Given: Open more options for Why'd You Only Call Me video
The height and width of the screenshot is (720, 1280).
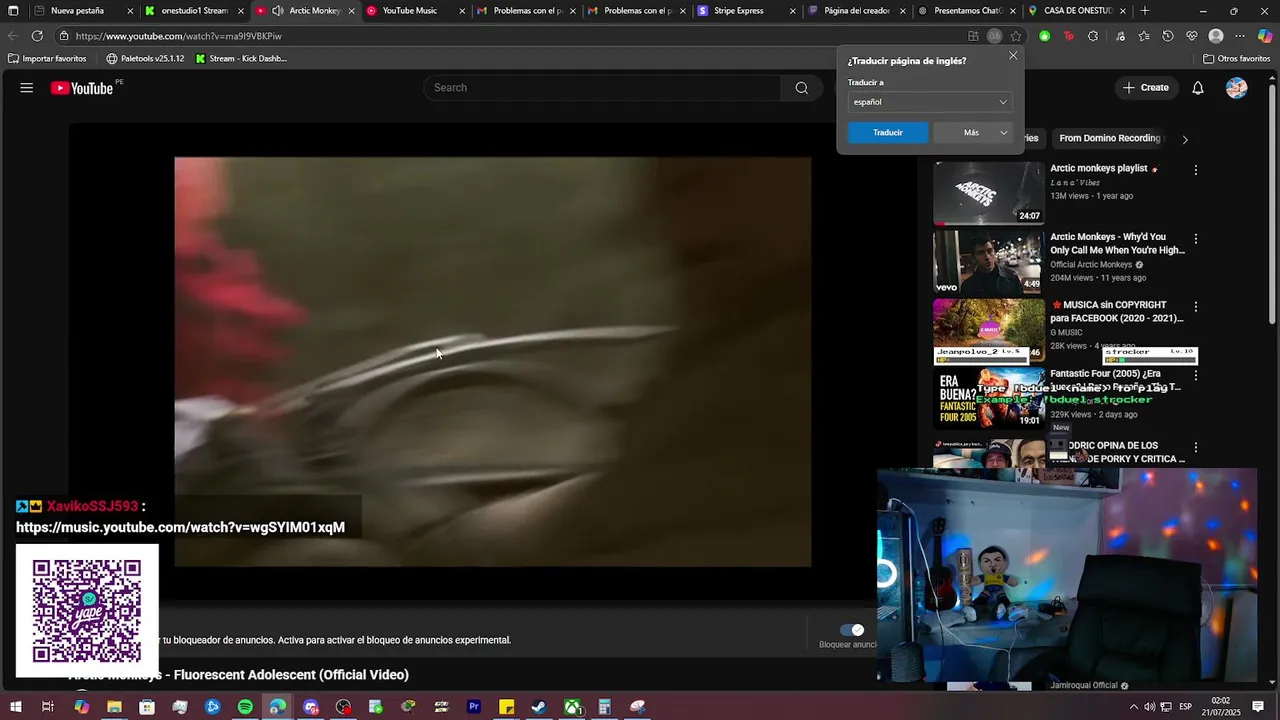Looking at the screenshot, I should tap(1195, 239).
